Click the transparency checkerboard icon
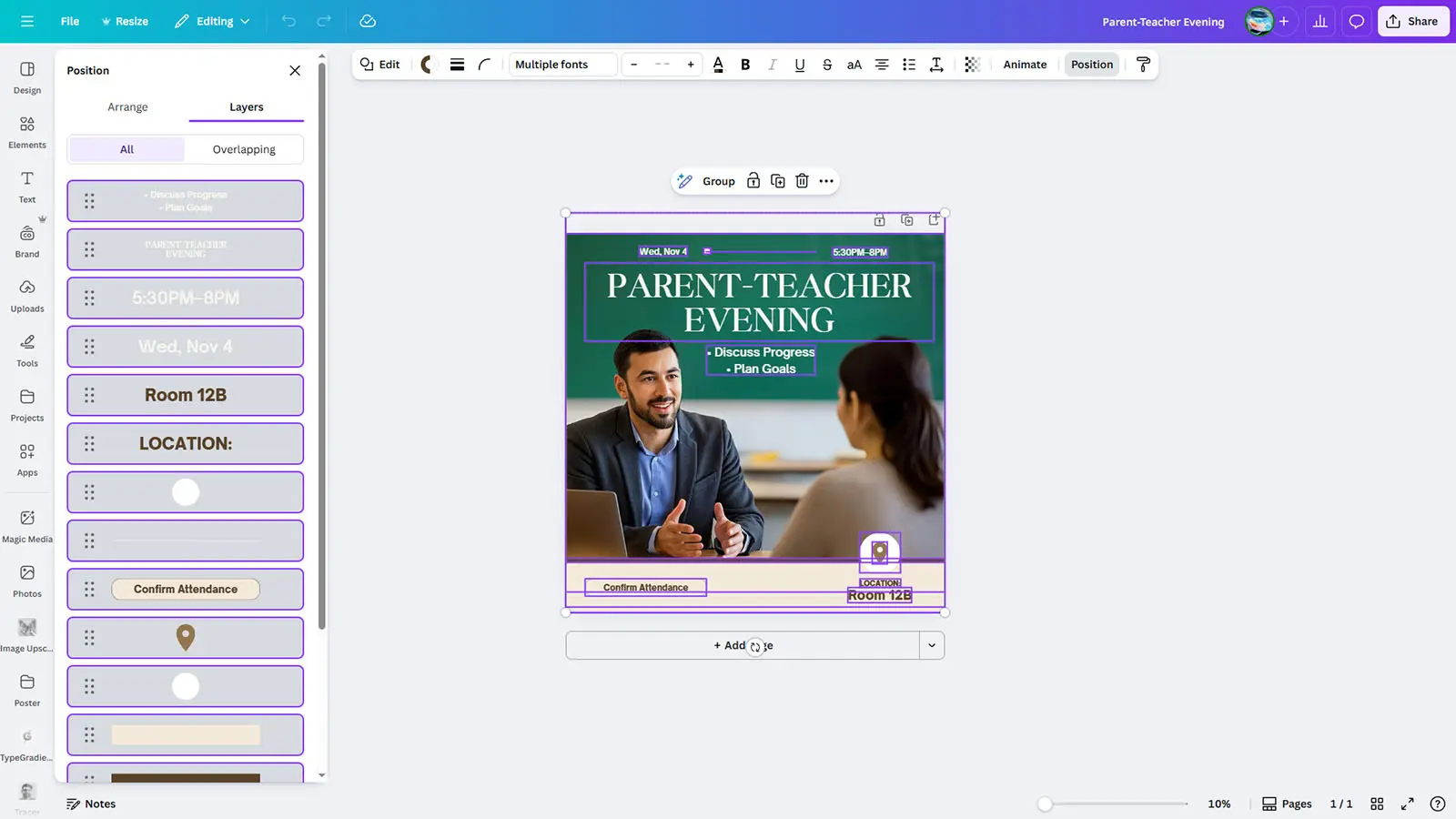1456x819 pixels. [972, 65]
